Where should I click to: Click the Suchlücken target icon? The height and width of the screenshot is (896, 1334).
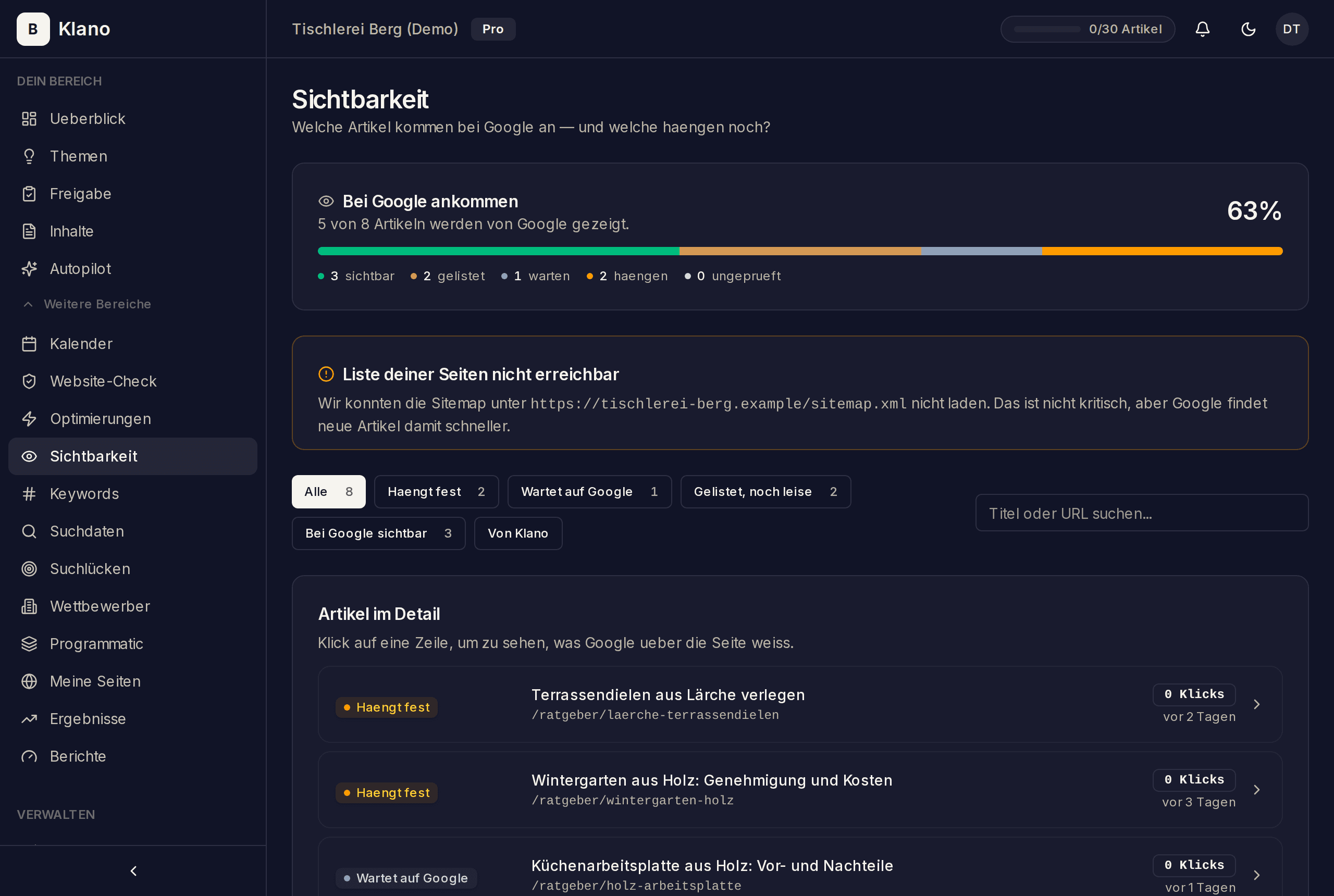[x=29, y=569]
